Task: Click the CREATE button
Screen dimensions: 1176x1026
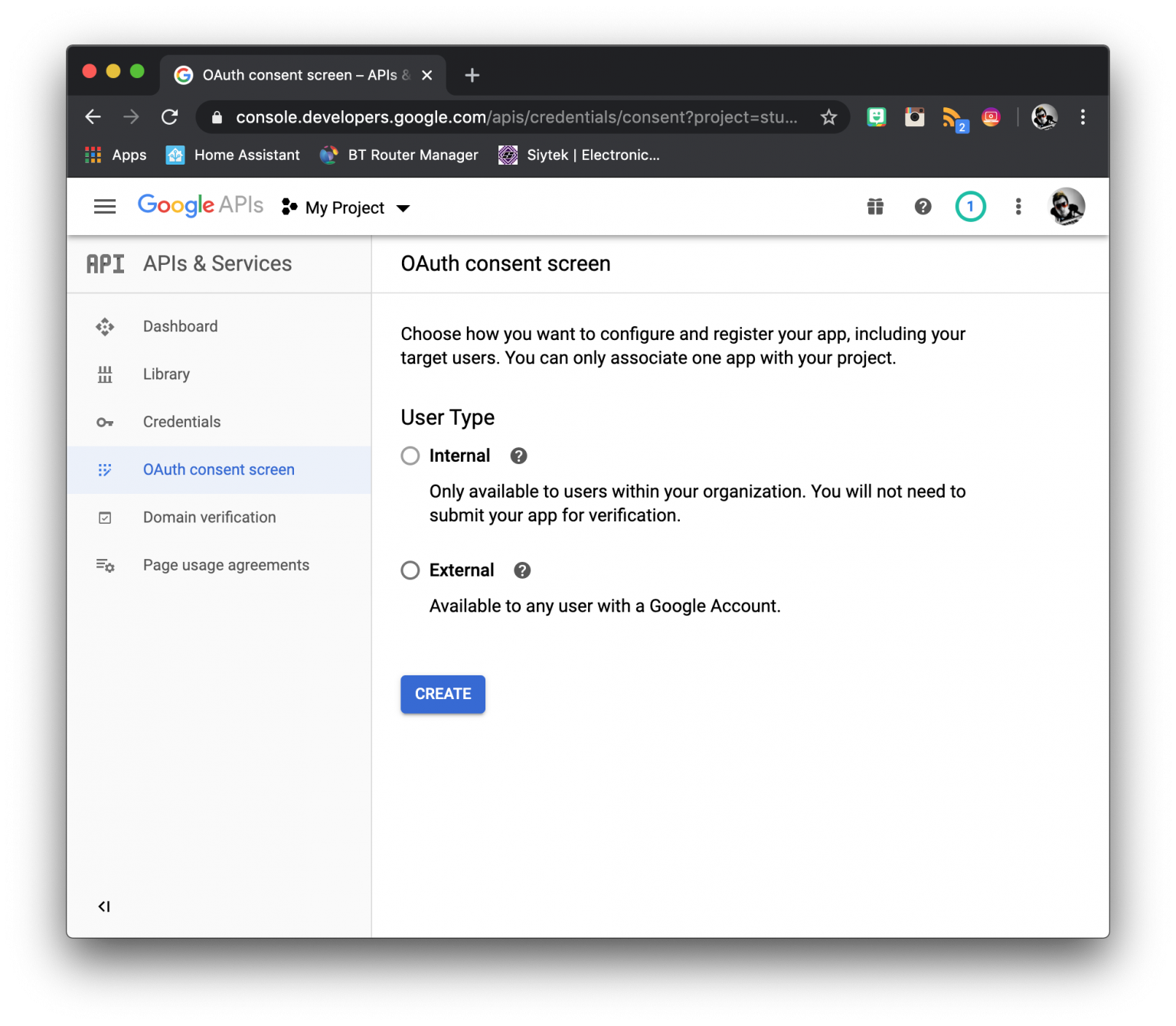Action: coord(443,694)
